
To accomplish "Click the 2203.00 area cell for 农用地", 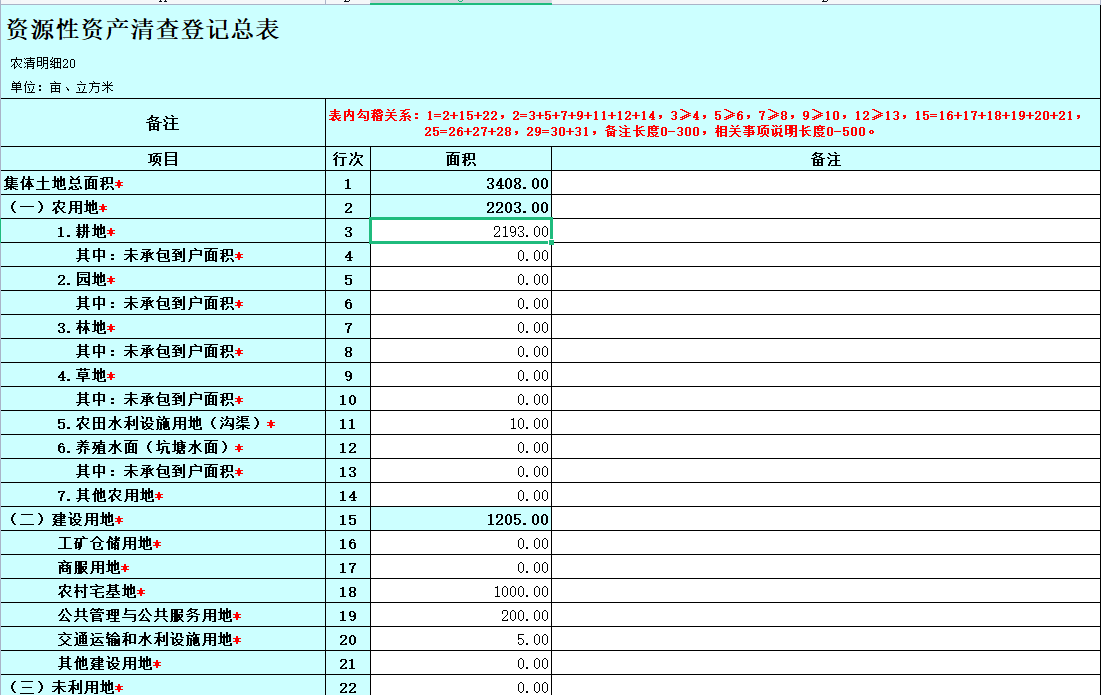I will (461, 207).
